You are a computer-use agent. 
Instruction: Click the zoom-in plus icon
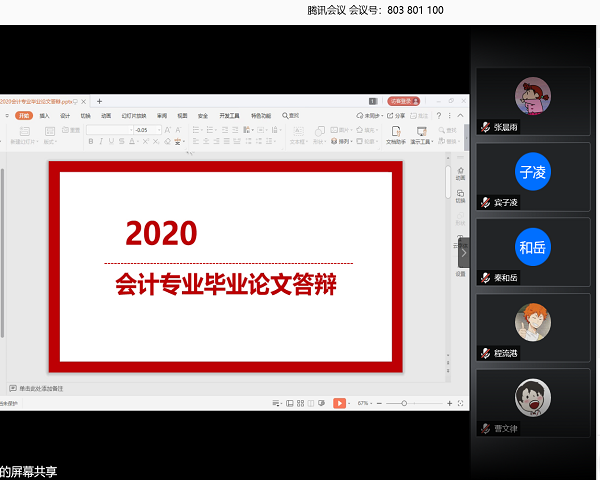click(x=449, y=403)
